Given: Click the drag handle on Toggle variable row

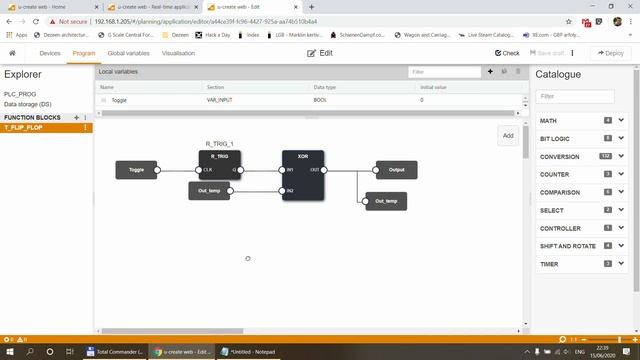Looking at the screenshot, I should [103, 100].
